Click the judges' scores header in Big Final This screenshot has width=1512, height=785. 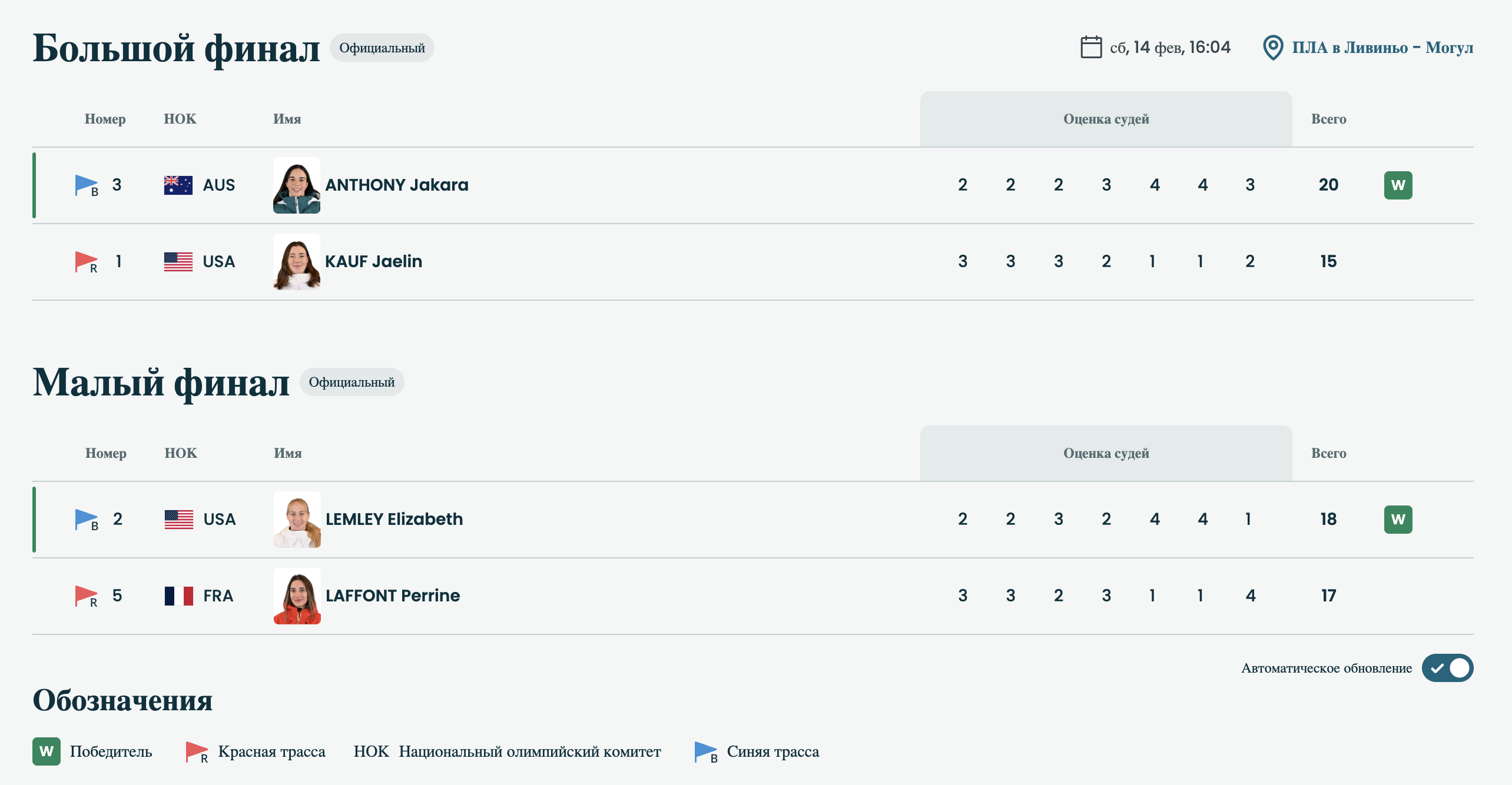tap(1106, 119)
